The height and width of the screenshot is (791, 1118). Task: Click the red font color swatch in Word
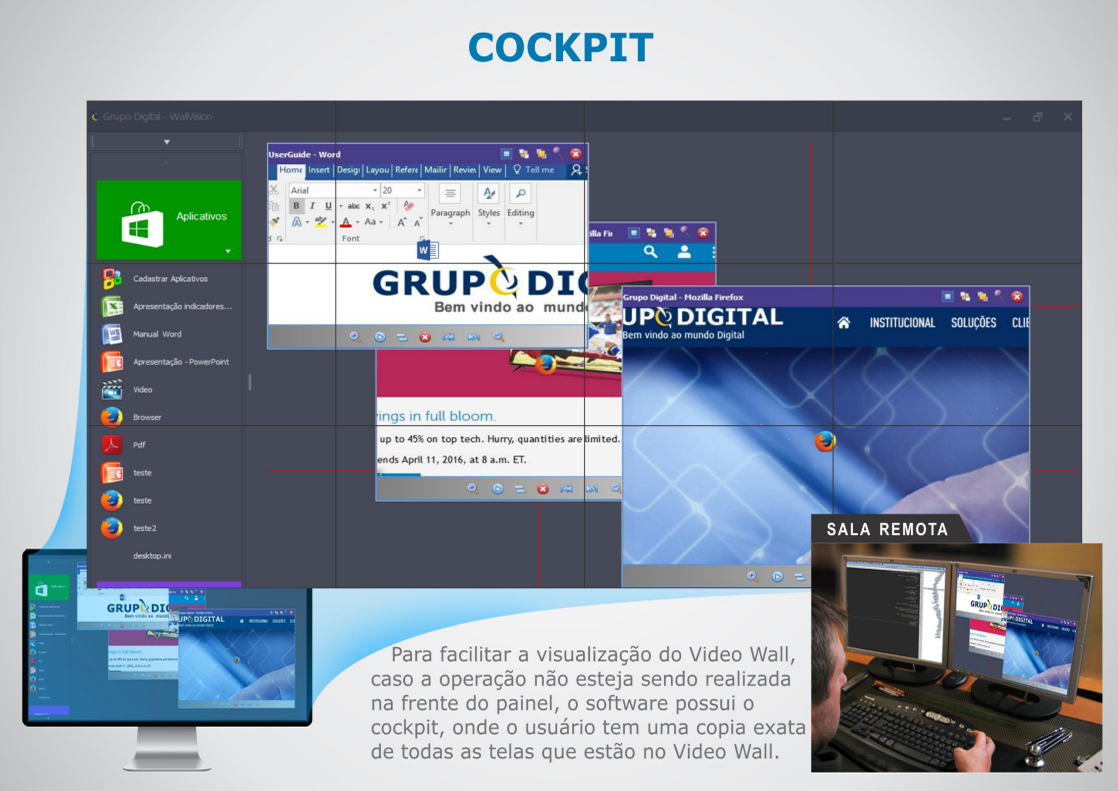(345, 223)
